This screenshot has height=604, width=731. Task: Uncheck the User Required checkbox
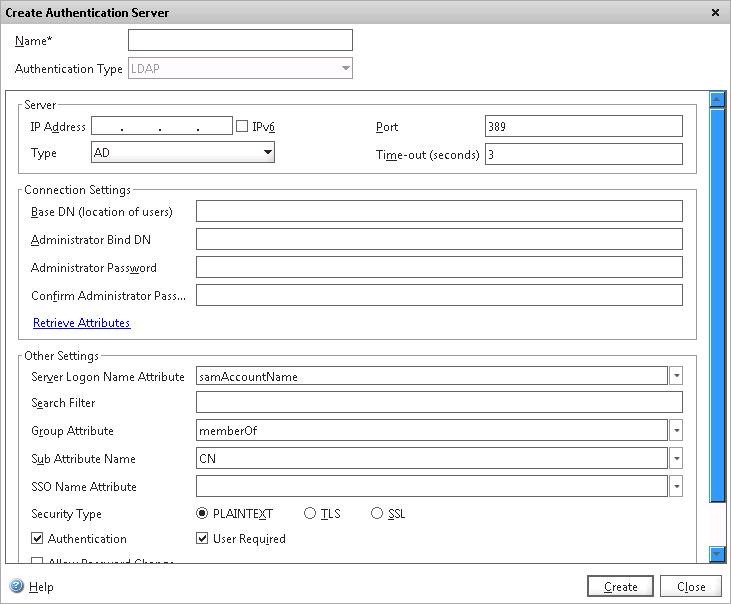pyautogui.click(x=203, y=539)
